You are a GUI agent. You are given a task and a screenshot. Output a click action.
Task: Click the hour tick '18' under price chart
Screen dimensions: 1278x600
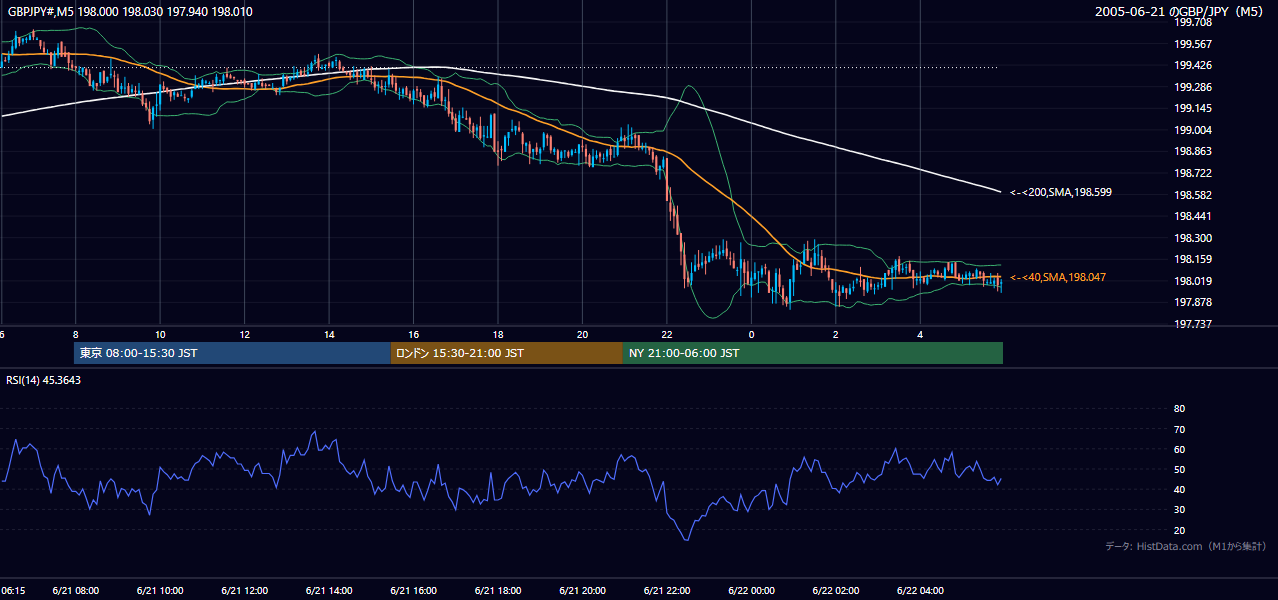498,334
